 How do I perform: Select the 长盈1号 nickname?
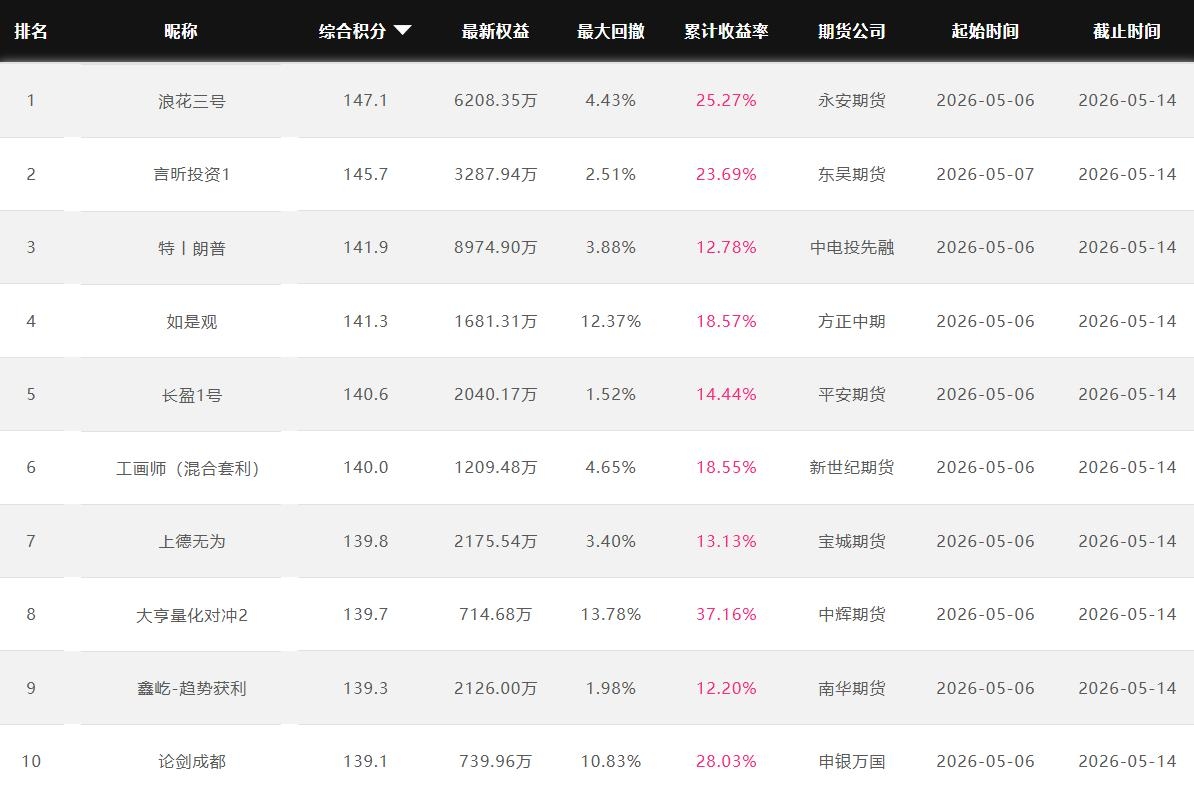click(192, 395)
